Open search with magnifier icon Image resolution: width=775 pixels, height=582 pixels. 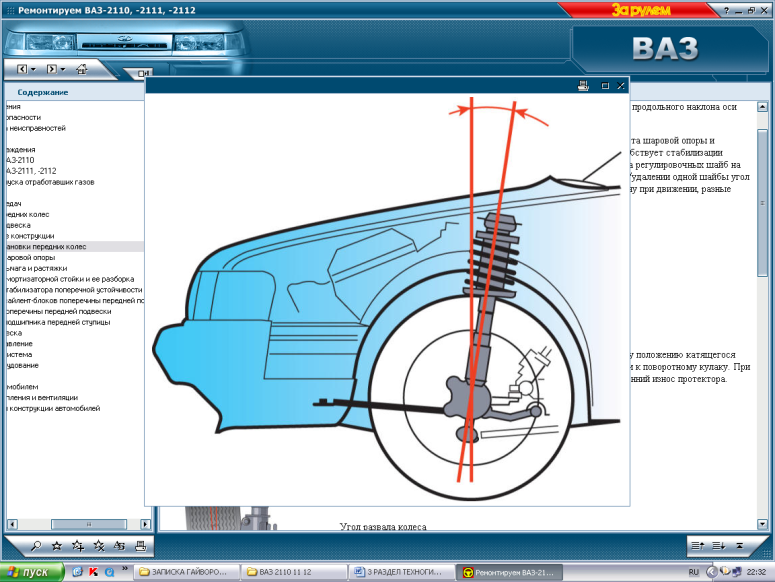click(36, 546)
